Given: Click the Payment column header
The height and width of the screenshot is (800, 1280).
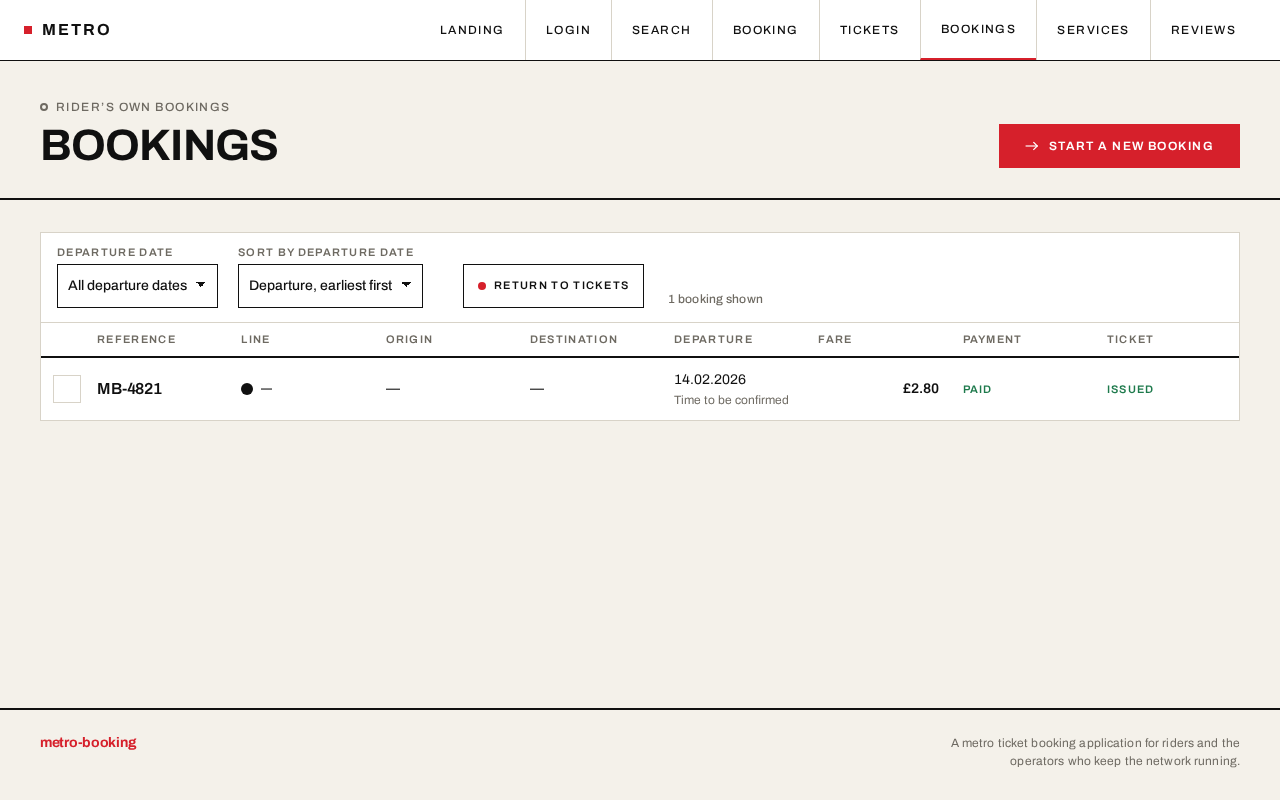Looking at the screenshot, I should point(992,340).
